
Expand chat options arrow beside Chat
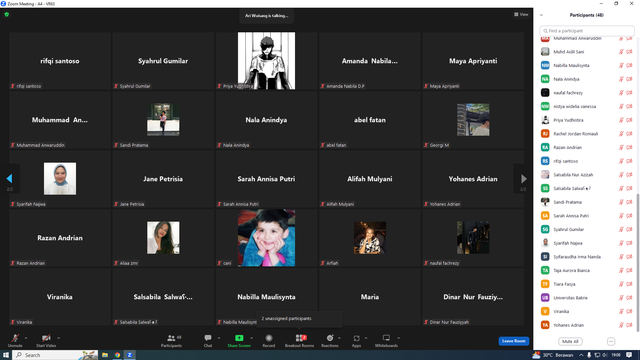coord(219,338)
